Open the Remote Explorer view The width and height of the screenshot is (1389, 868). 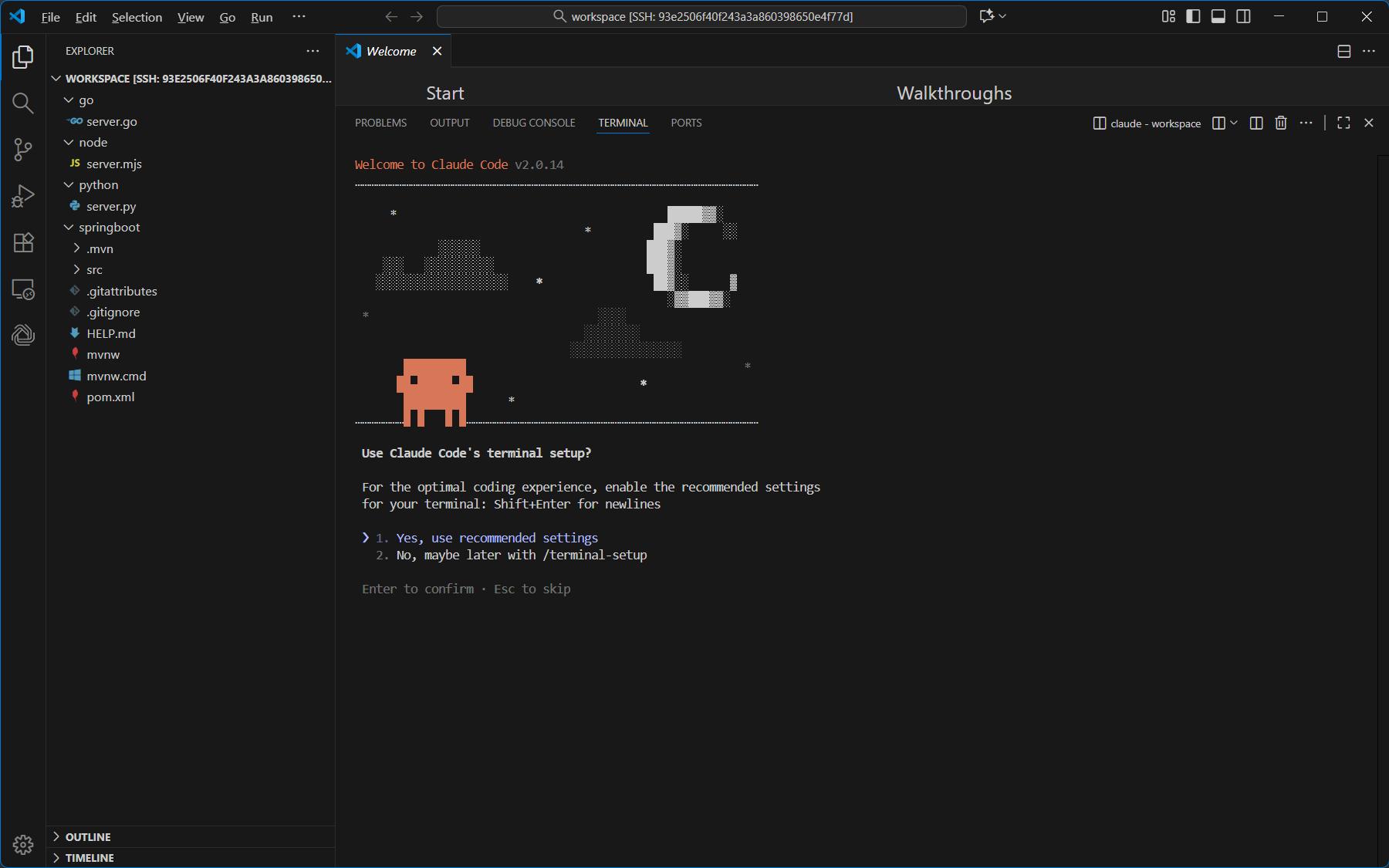click(23, 289)
